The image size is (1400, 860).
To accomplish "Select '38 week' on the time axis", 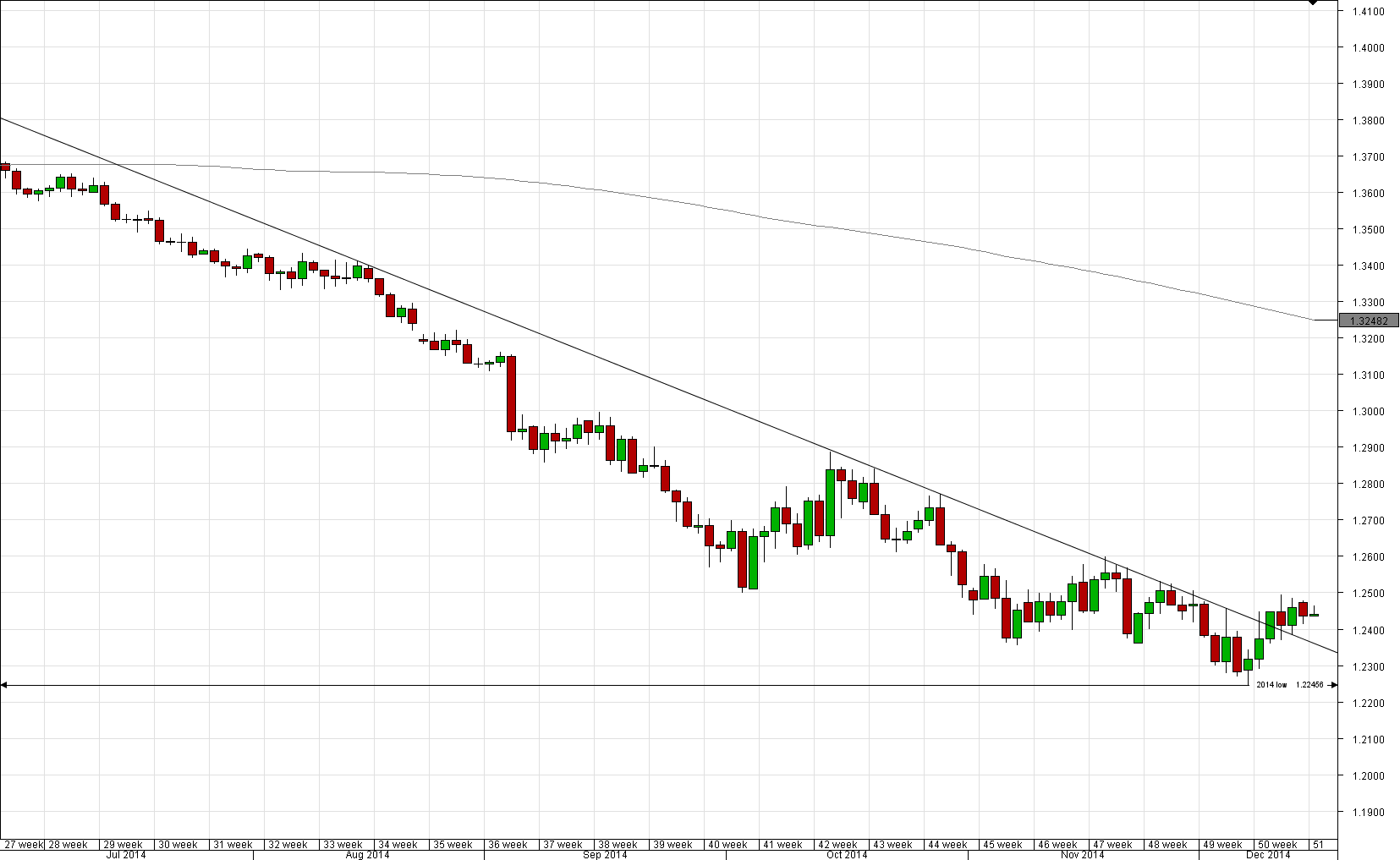I will (618, 844).
